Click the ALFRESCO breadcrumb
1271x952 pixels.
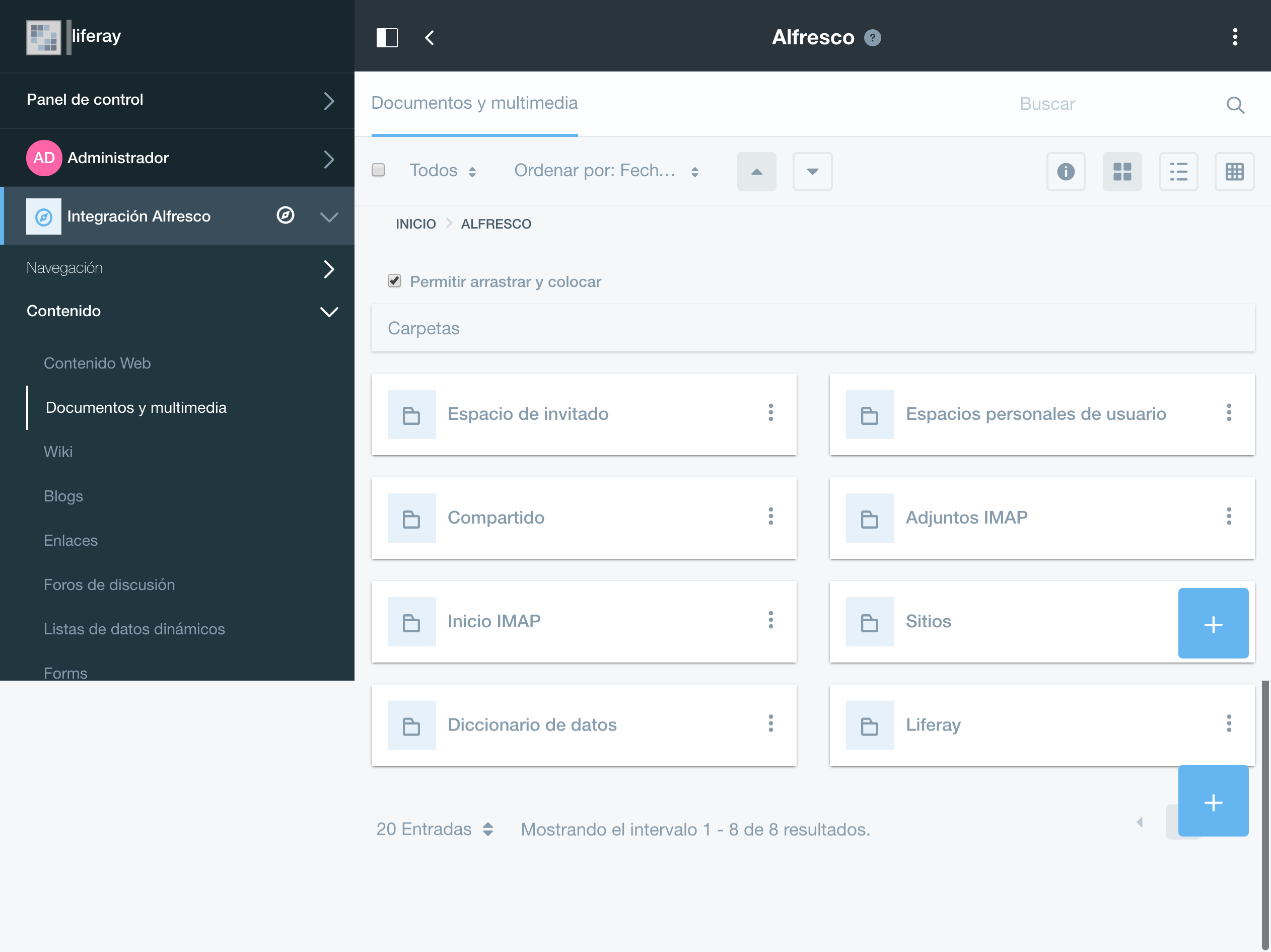click(x=496, y=224)
